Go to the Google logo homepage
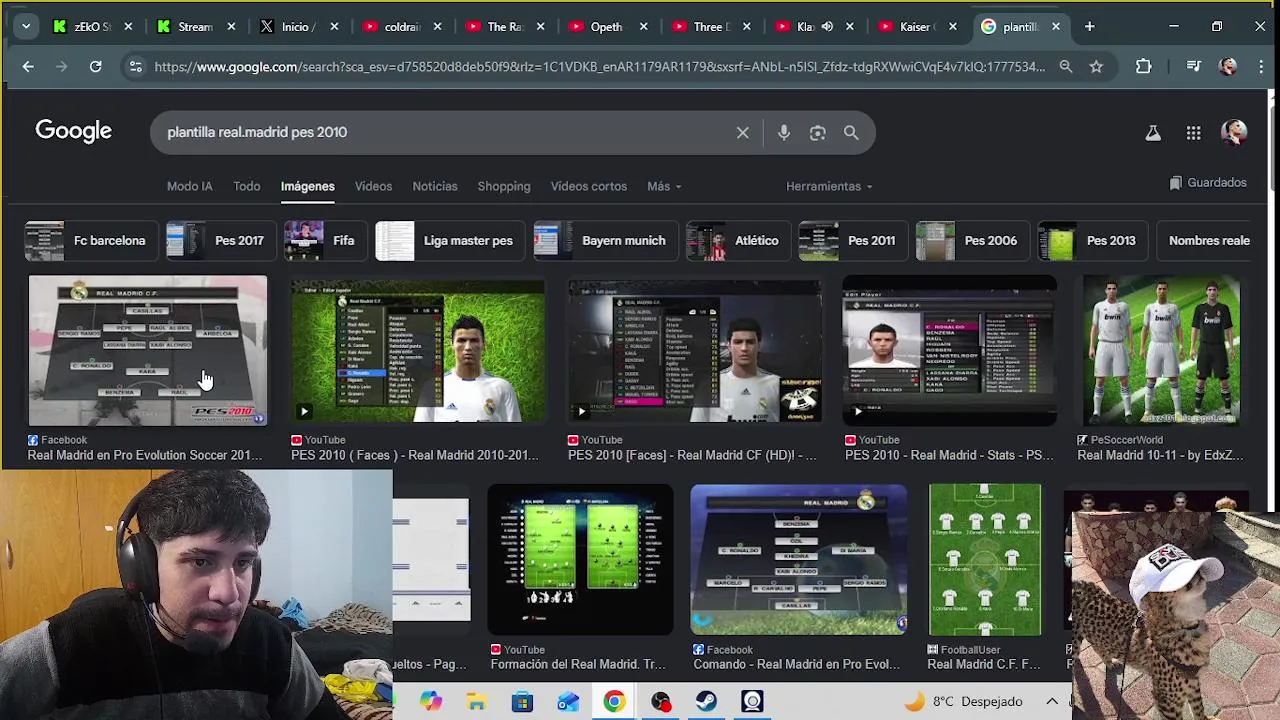Image resolution: width=1280 pixels, height=720 pixels. [x=73, y=131]
